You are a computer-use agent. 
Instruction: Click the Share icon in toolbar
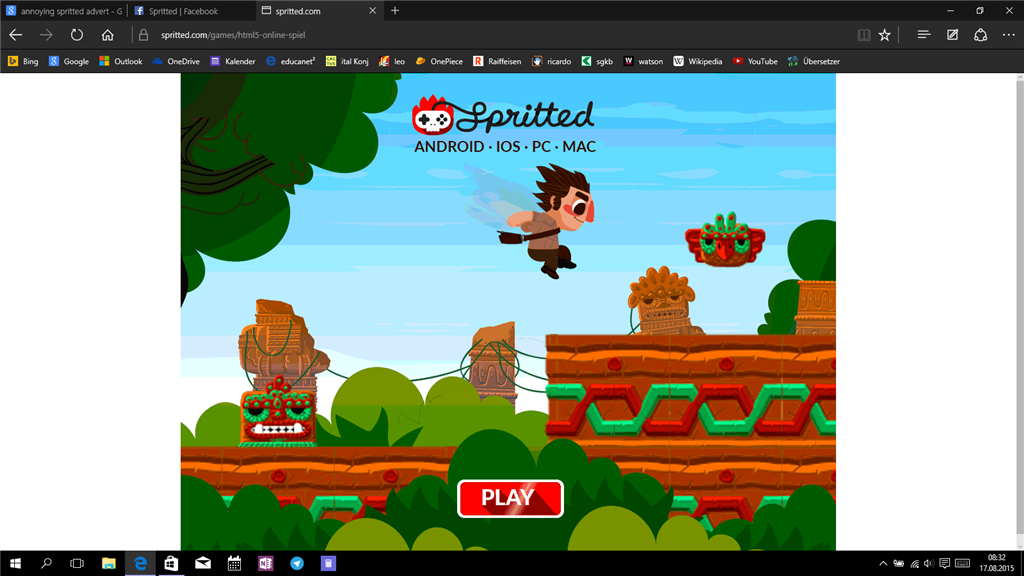coord(980,35)
